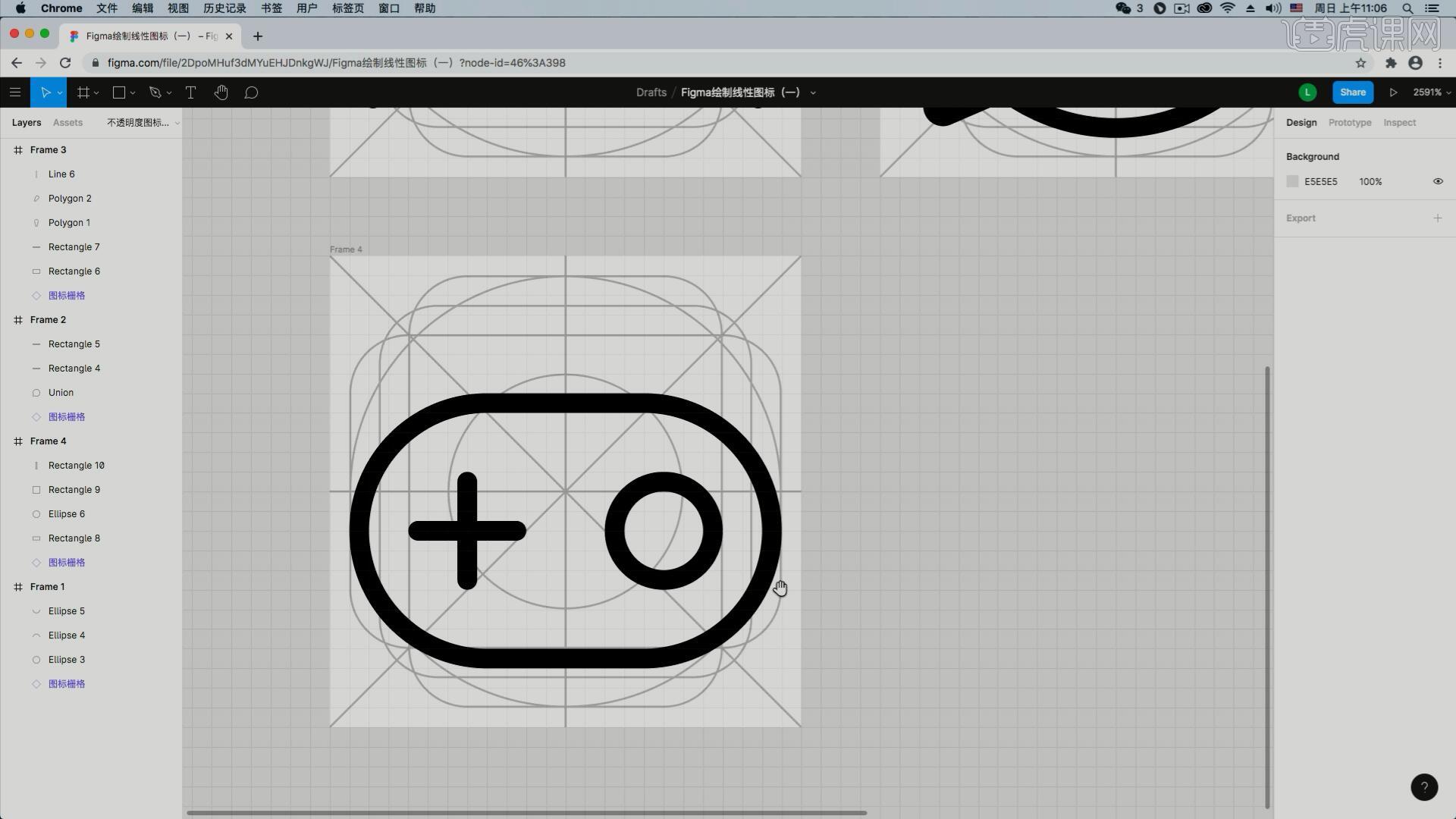Viewport: 1456px width, 819px height.
Task: Select the Frame tool in toolbar
Action: pos(84,92)
